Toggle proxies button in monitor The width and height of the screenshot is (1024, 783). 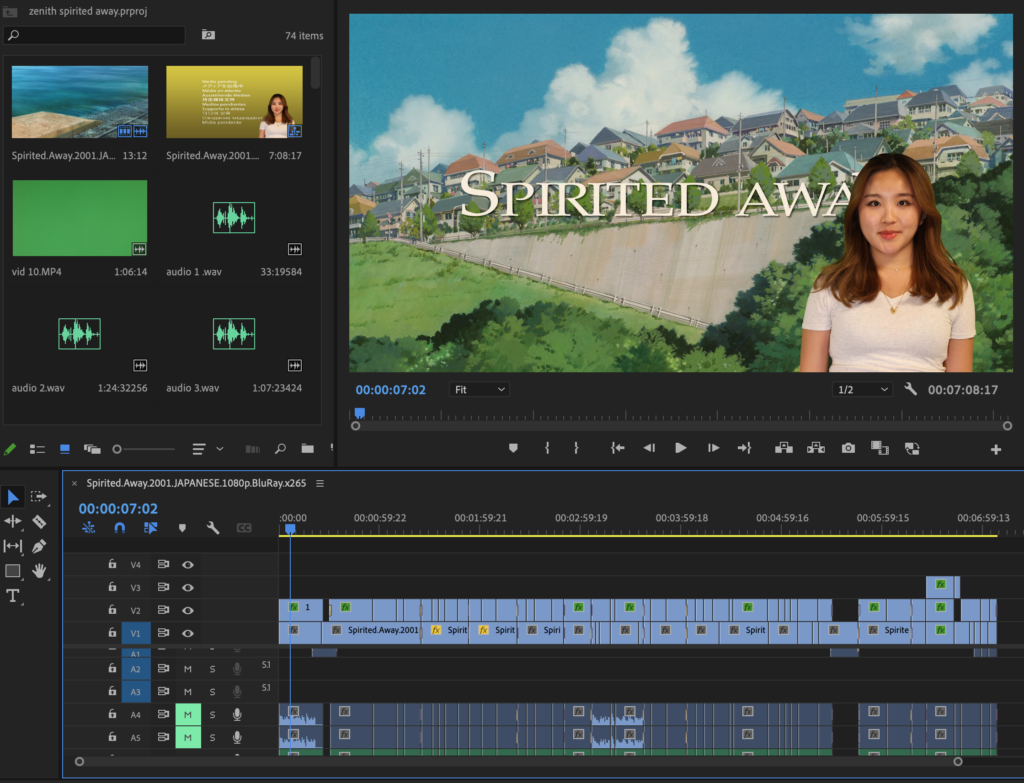tap(912, 449)
